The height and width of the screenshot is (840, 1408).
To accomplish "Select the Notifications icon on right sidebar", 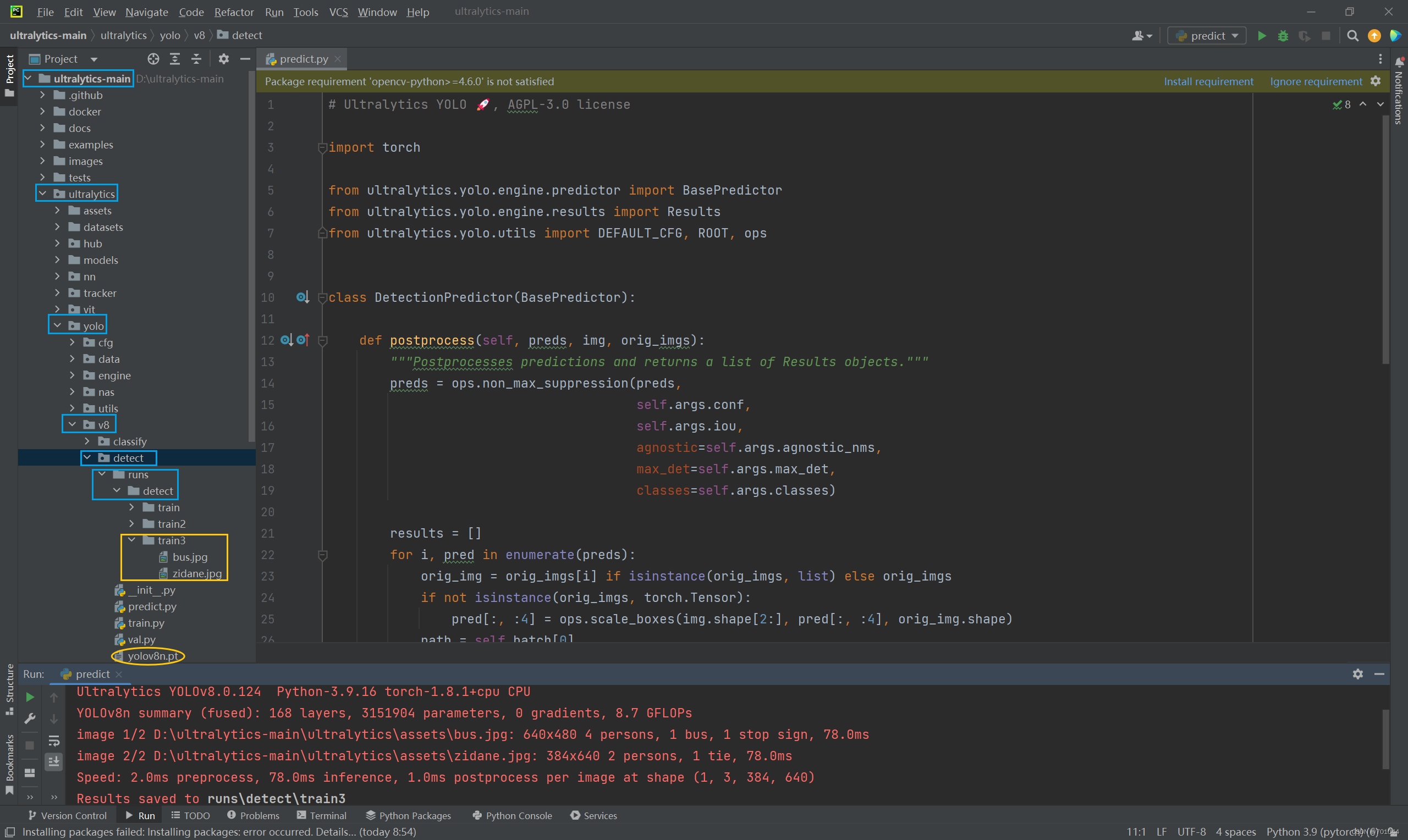I will 1397,62.
